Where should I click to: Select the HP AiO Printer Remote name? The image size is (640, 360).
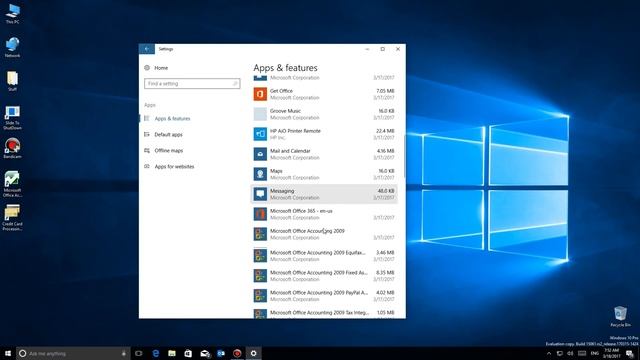click(x=295, y=131)
